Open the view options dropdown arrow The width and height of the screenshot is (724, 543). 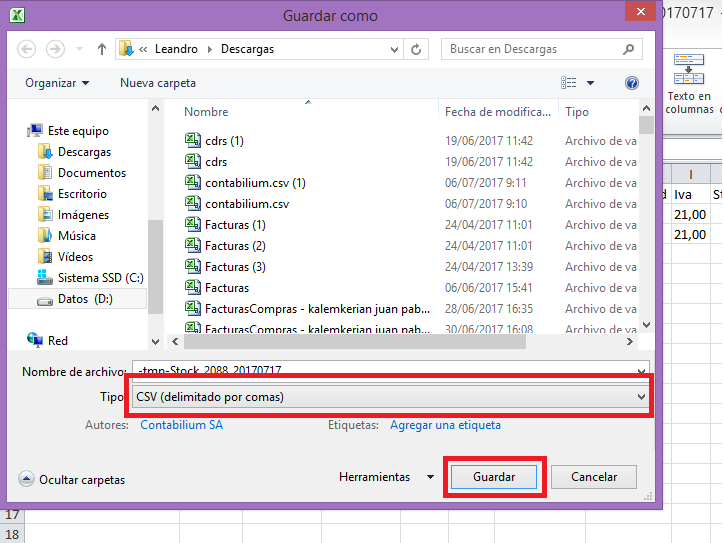click(591, 83)
